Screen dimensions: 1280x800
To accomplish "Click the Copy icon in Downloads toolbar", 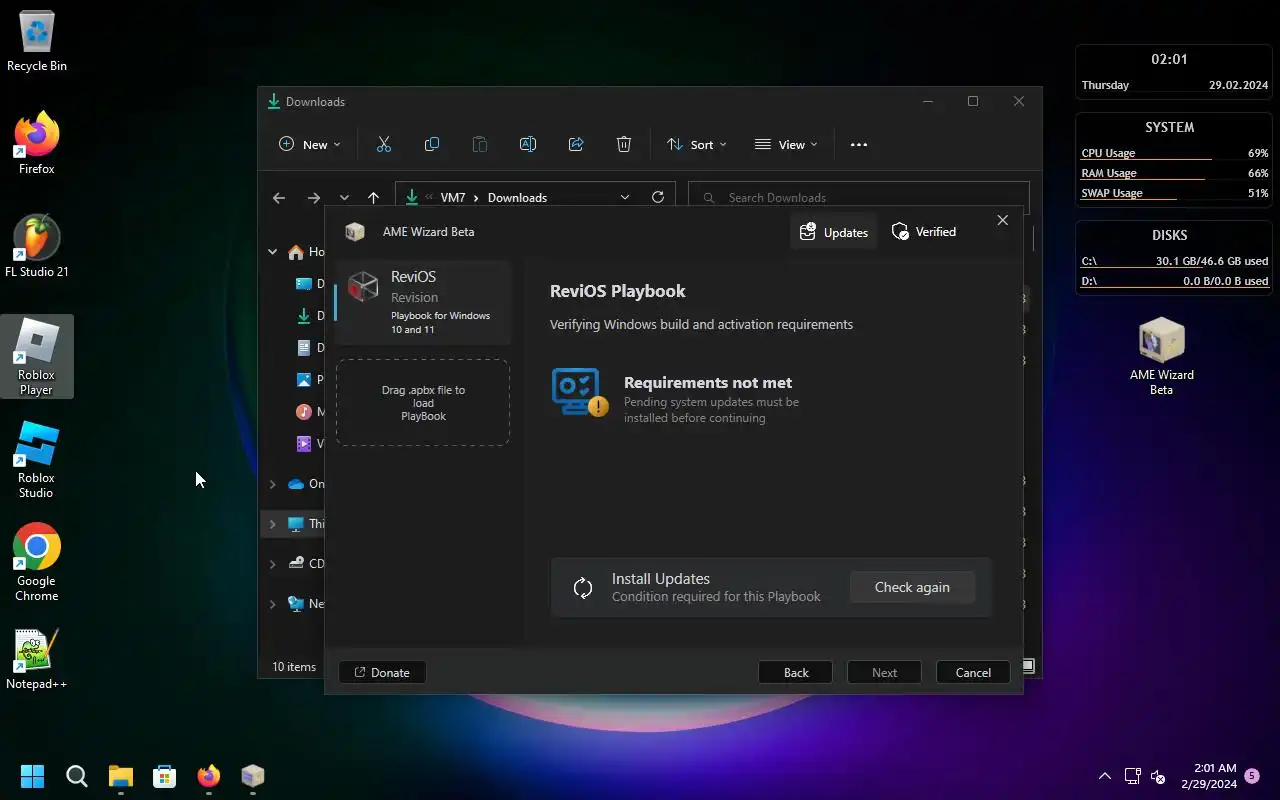I will (432, 144).
